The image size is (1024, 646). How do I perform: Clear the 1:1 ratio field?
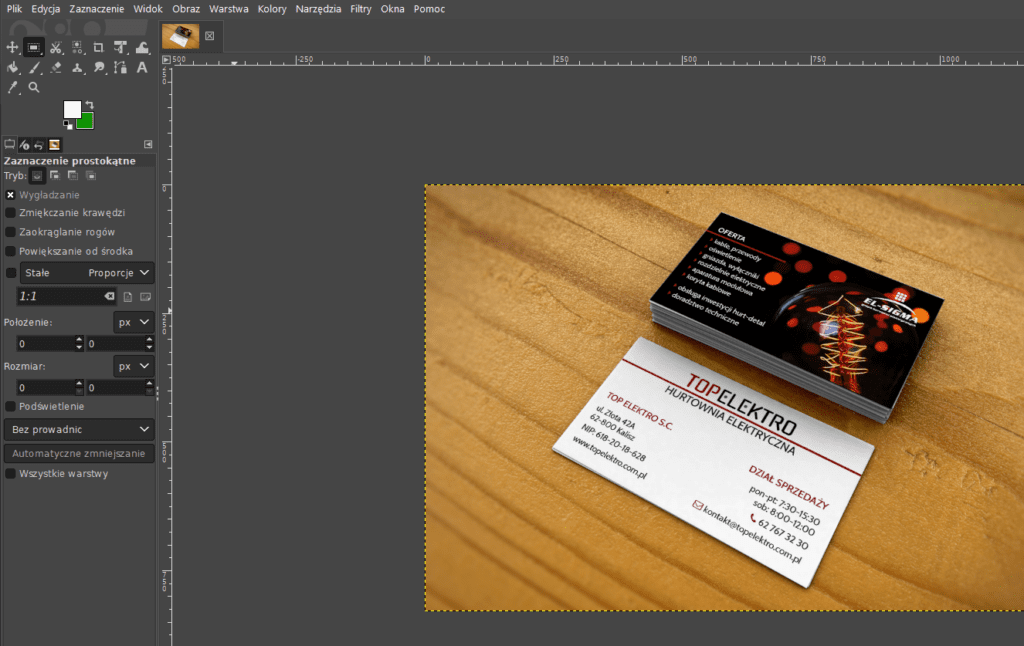[x=109, y=297]
